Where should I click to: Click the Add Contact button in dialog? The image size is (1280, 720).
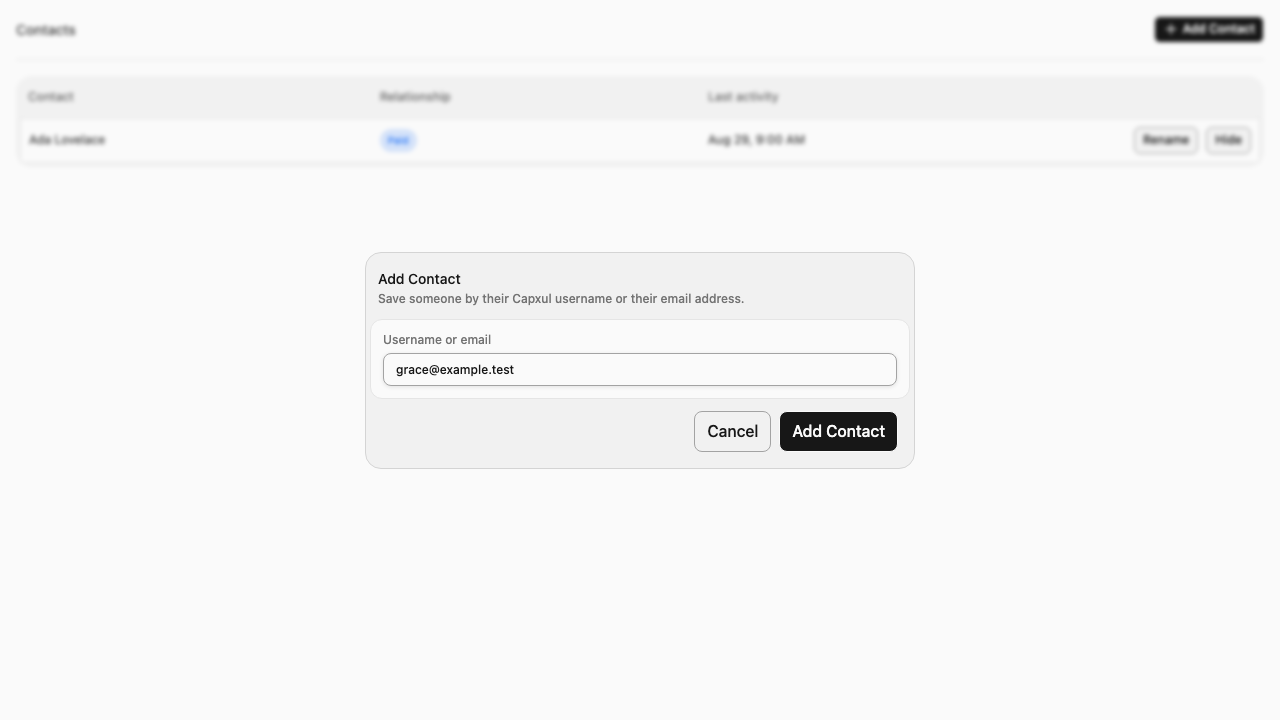838,431
